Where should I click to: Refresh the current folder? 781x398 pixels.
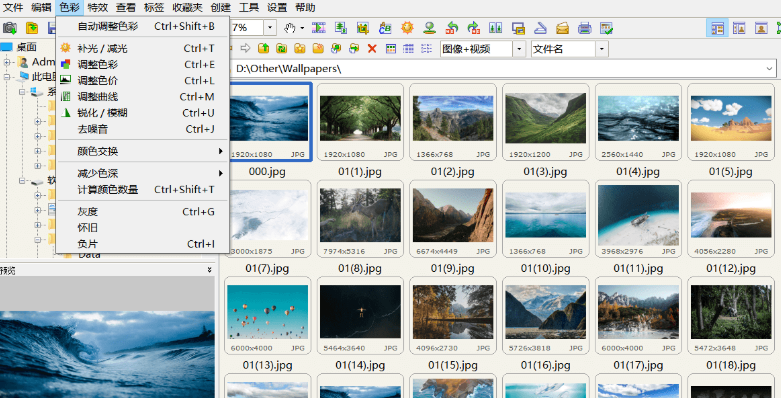tap(281, 48)
